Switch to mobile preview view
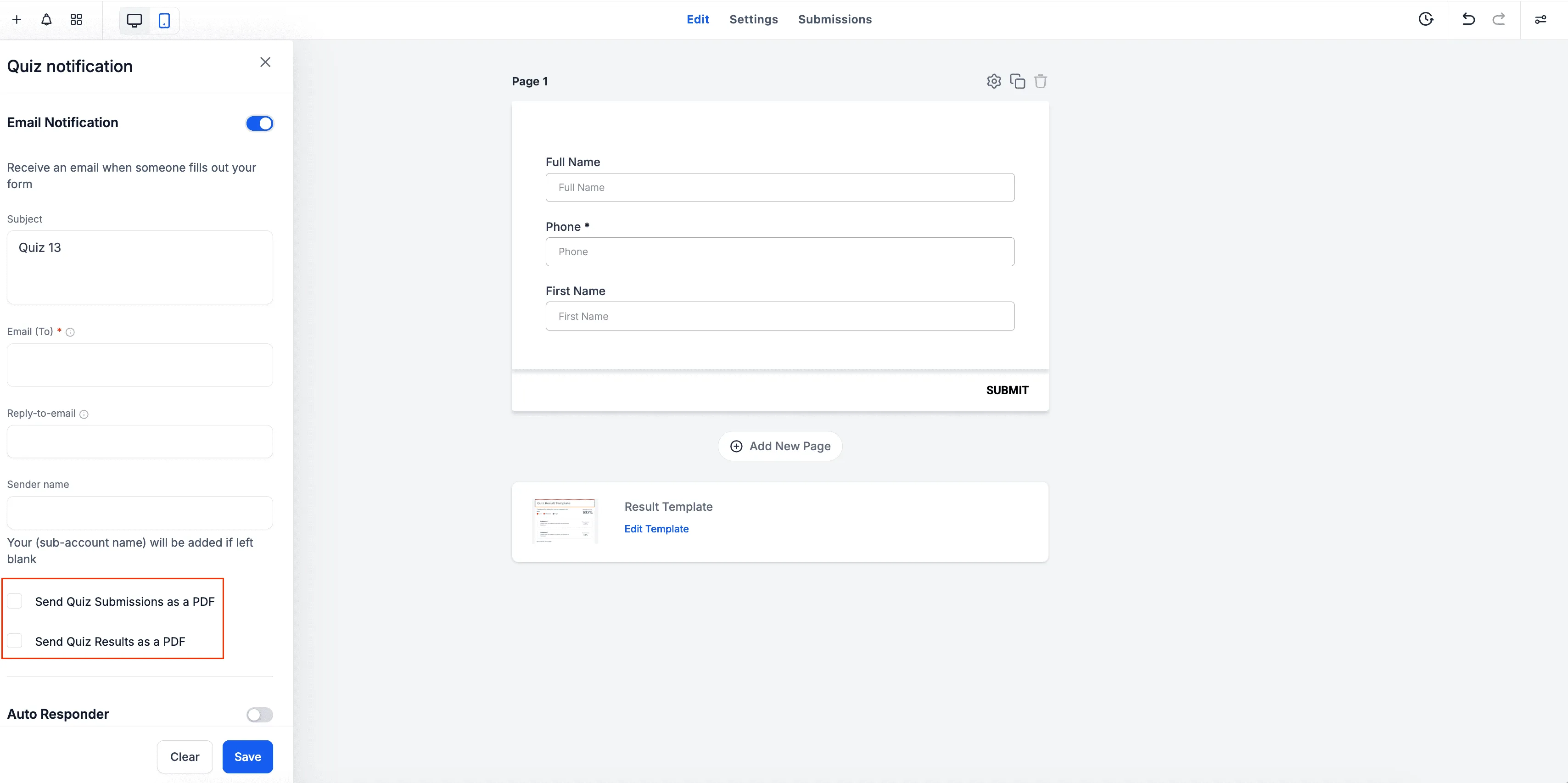The width and height of the screenshot is (1568, 783). [x=164, y=20]
